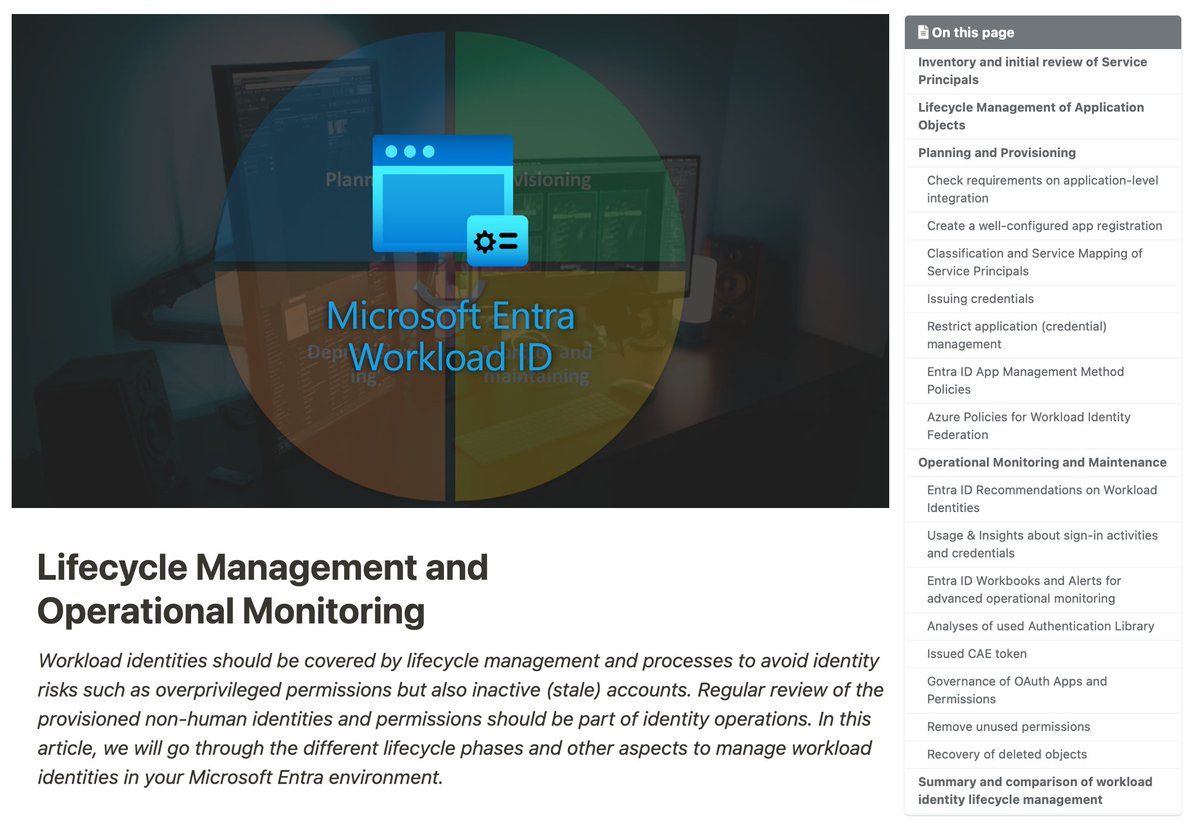The image size is (1200, 835).
Task: Jump to Create a well-configured app registration
Action: click(x=1043, y=226)
